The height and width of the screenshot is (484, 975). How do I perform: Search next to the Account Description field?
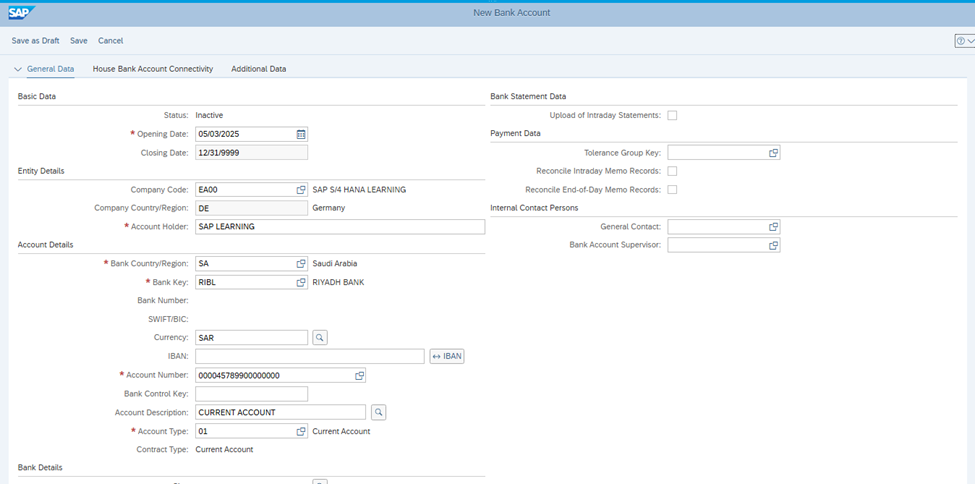[x=379, y=412]
